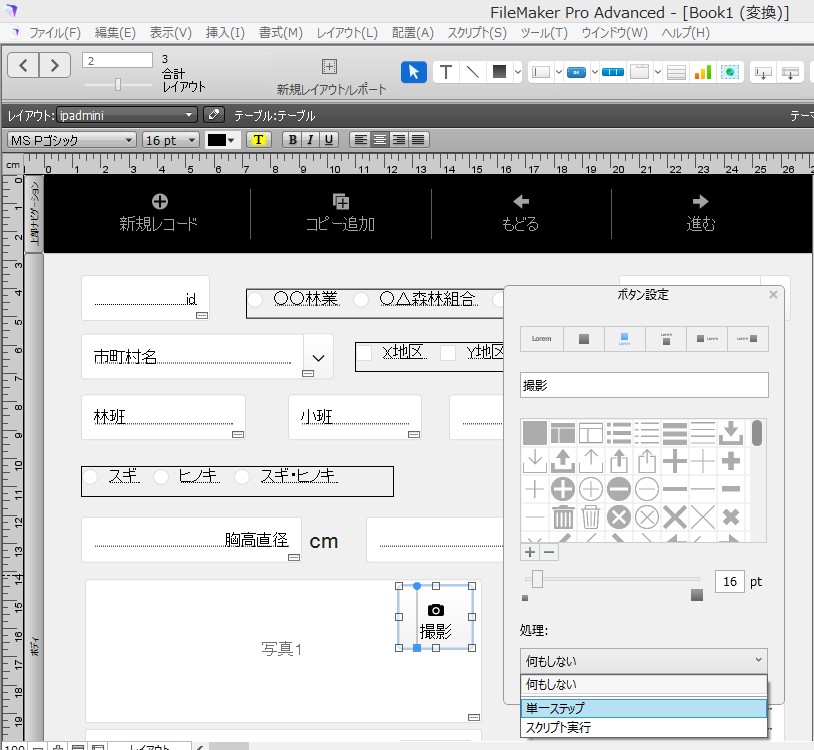Open the スクリプト(S) menu
Image resolution: width=814 pixels, height=750 pixels.
[x=477, y=33]
